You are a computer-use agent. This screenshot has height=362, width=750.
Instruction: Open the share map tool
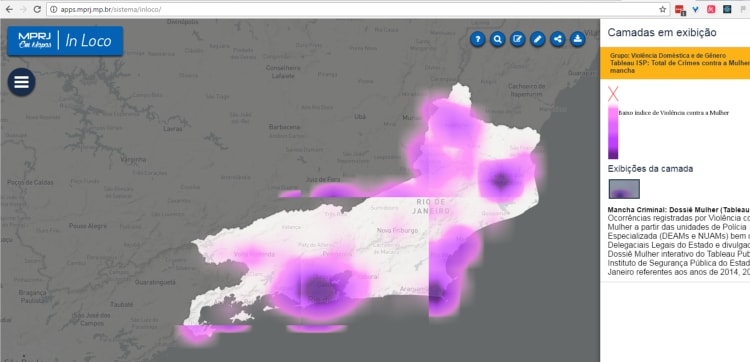point(558,39)
